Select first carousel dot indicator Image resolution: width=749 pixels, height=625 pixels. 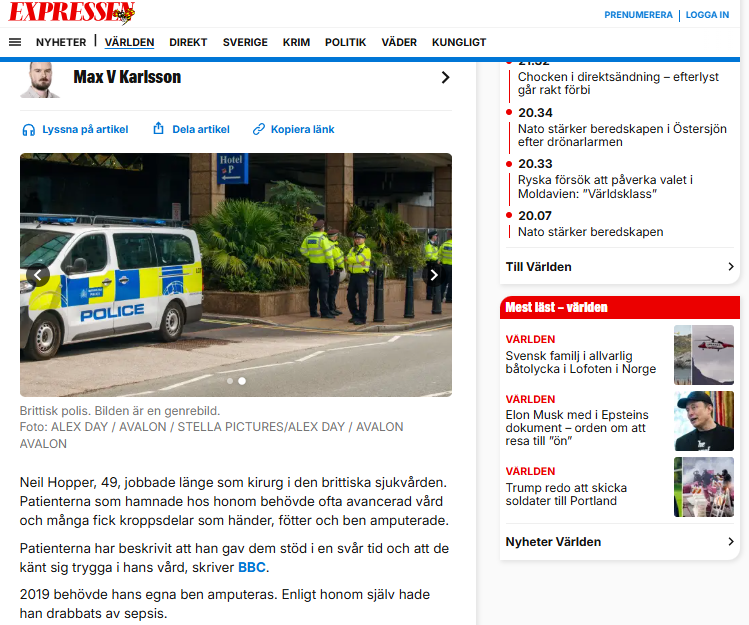tap(230, 381)
